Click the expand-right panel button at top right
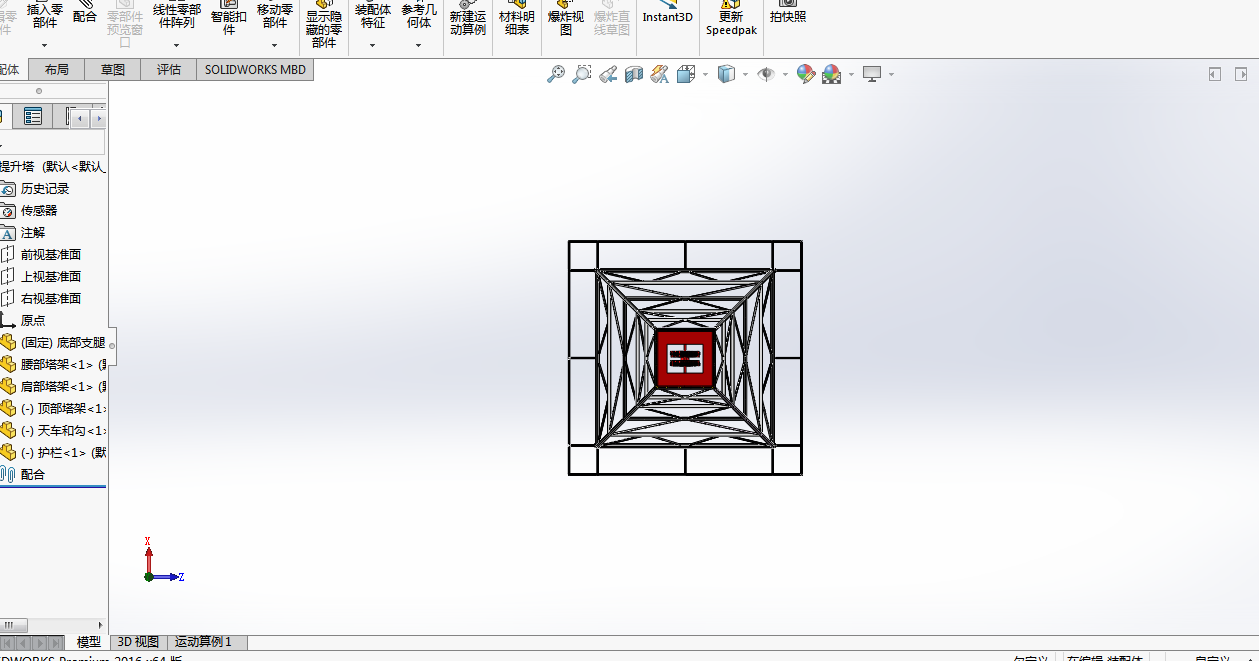Screen dimensions: 1259x661 coord(1241,74)
